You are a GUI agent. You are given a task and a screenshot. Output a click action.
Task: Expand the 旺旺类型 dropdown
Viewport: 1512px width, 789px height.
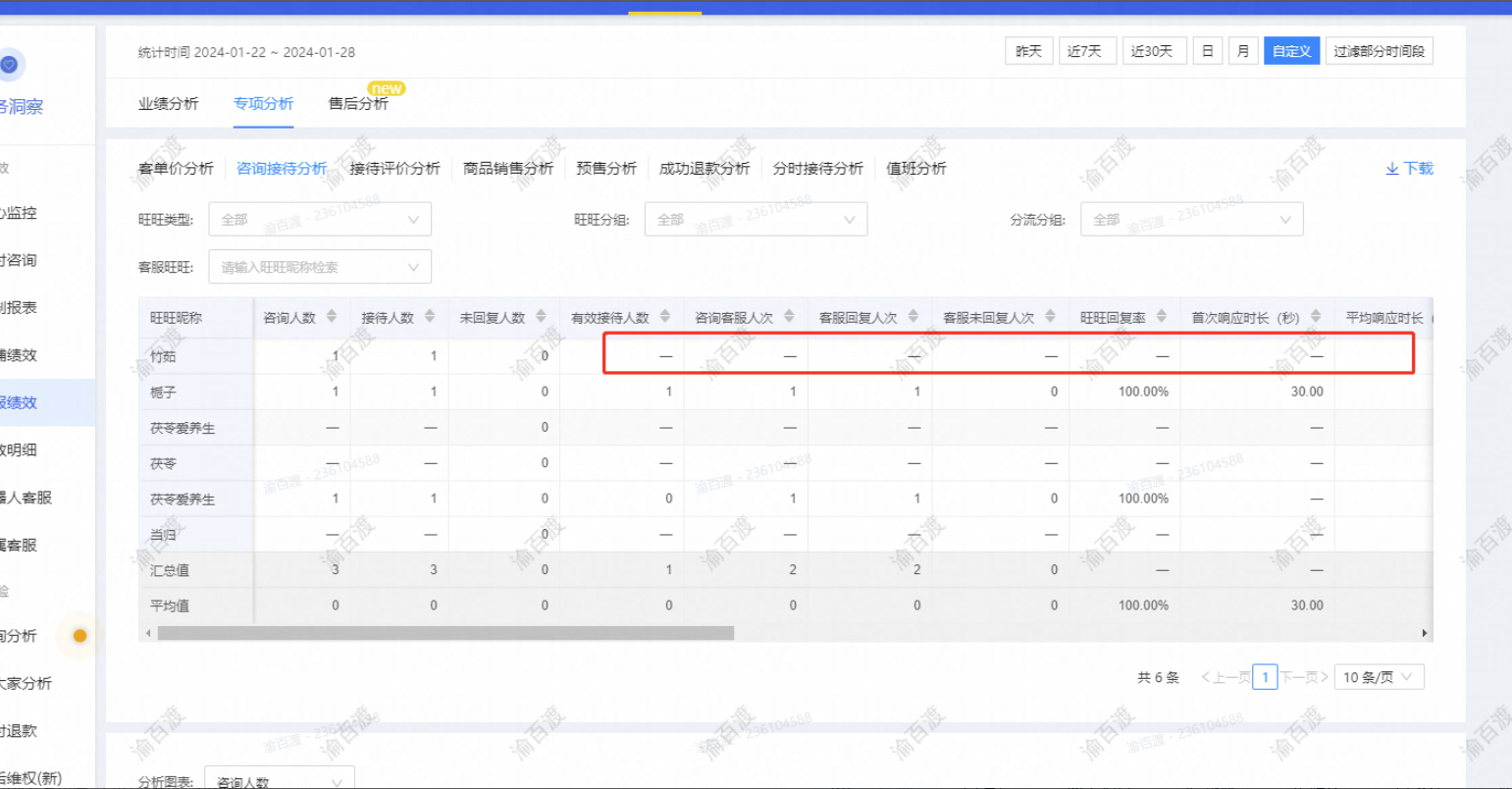(320, 220)
